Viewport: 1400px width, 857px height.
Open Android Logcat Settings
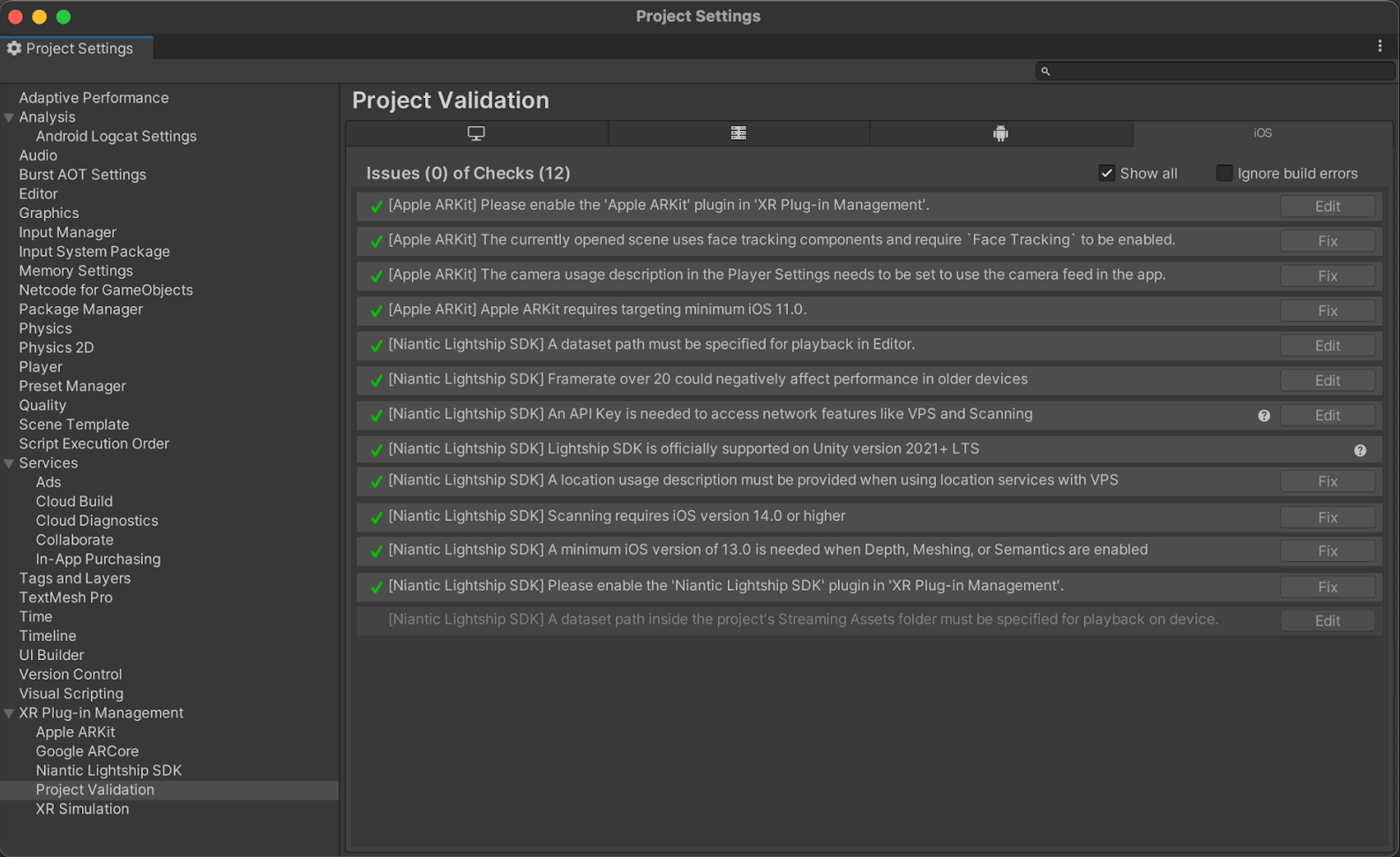click(116, 136)
